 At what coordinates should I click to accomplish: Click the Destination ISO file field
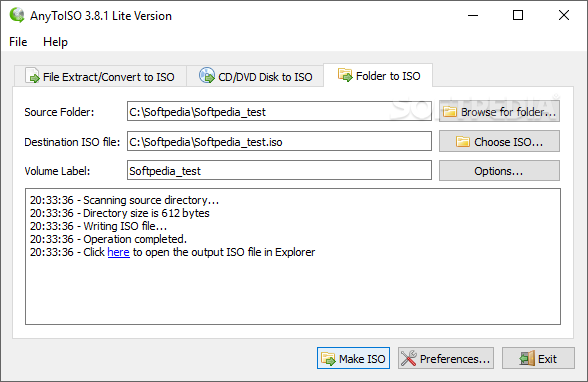(x=279, y=141)
